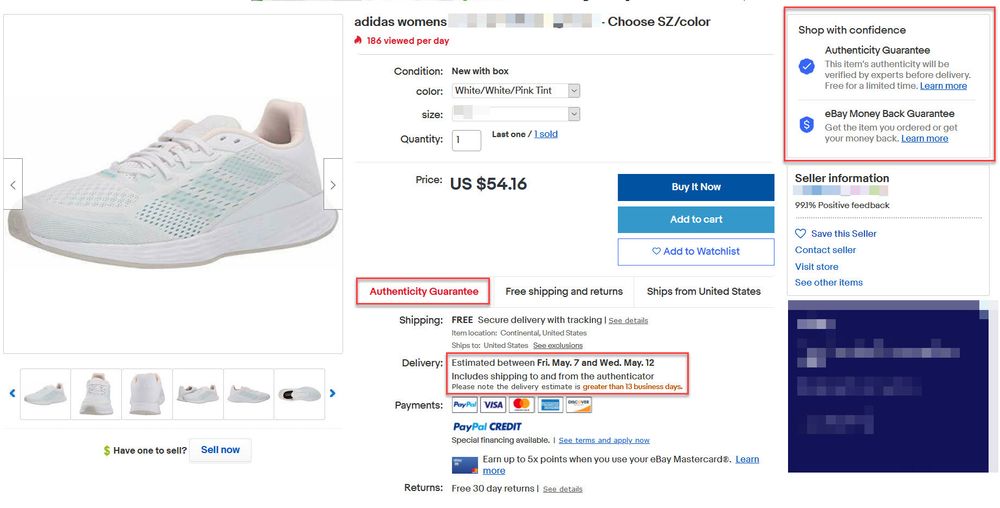Add the item to Watchlist
Screen dimensions: 1000x508
coord(696,251)
